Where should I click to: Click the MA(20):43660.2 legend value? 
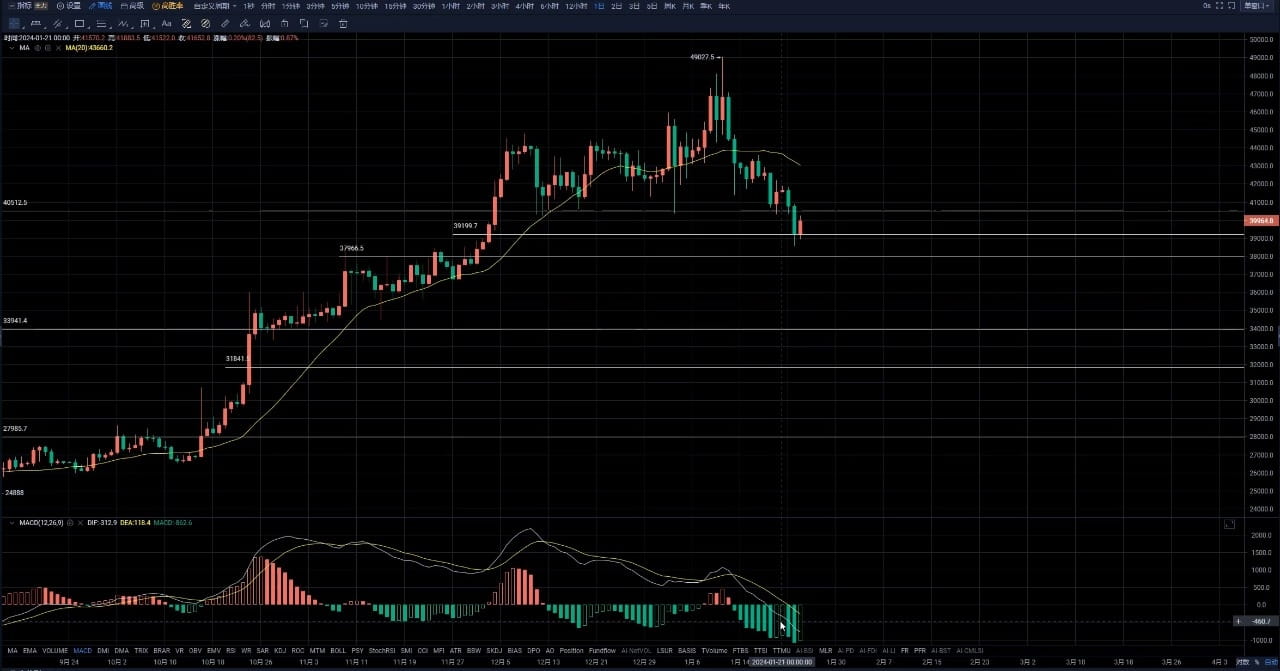(x=89, y=48)
